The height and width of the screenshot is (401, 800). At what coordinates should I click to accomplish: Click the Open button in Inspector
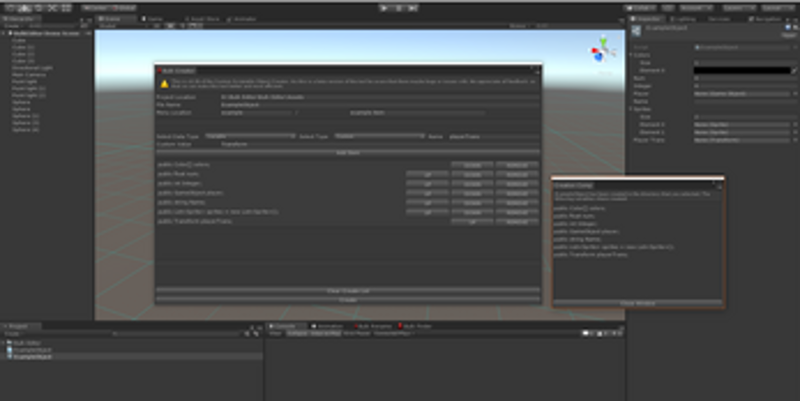(x=789, y=35)
